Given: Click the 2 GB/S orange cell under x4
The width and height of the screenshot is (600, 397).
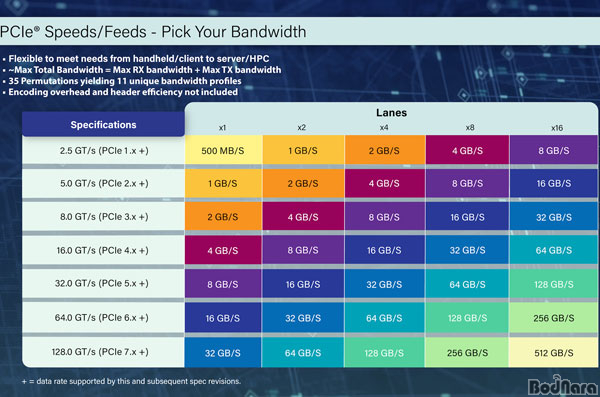Looking at the screenshot, I should tap(385, 150).
